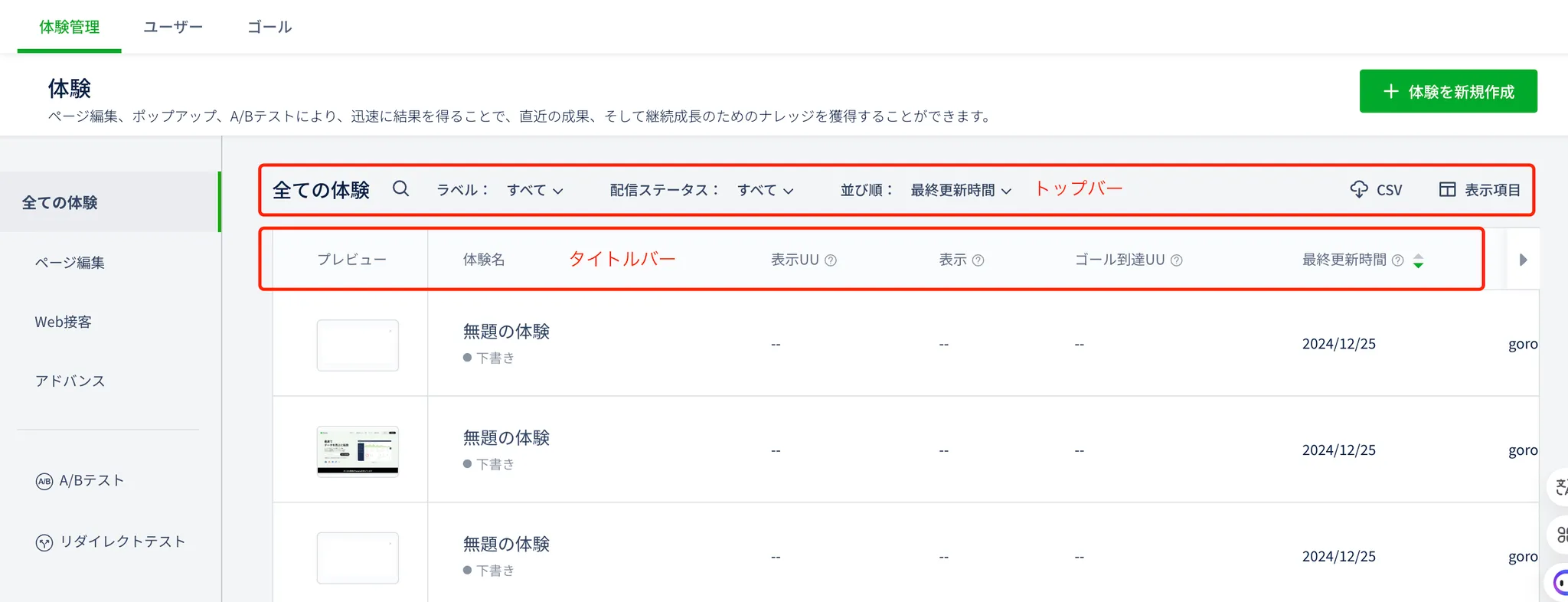This screenshot has width=1568, height=602.
Task: Select Web接客 in the sidebar
Action: coord(63,322)
